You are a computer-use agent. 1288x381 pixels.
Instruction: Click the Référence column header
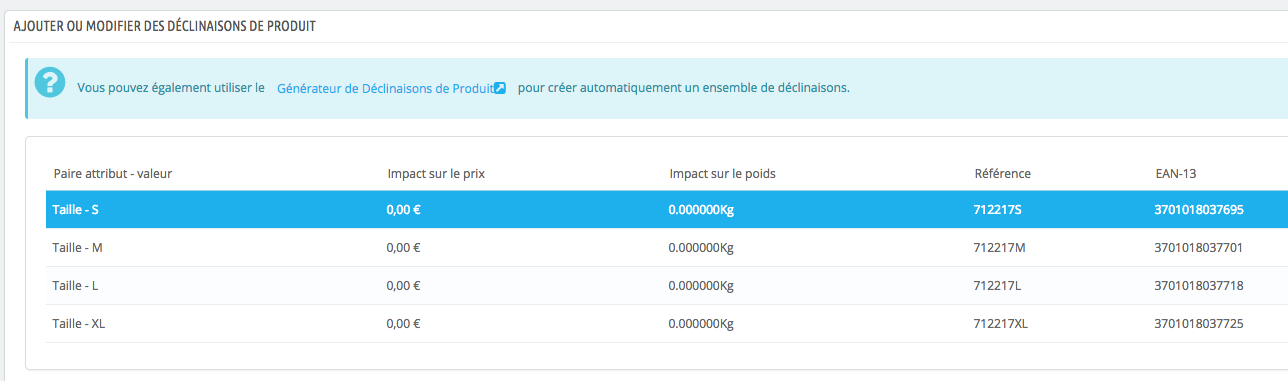[x=1002, y=173]
